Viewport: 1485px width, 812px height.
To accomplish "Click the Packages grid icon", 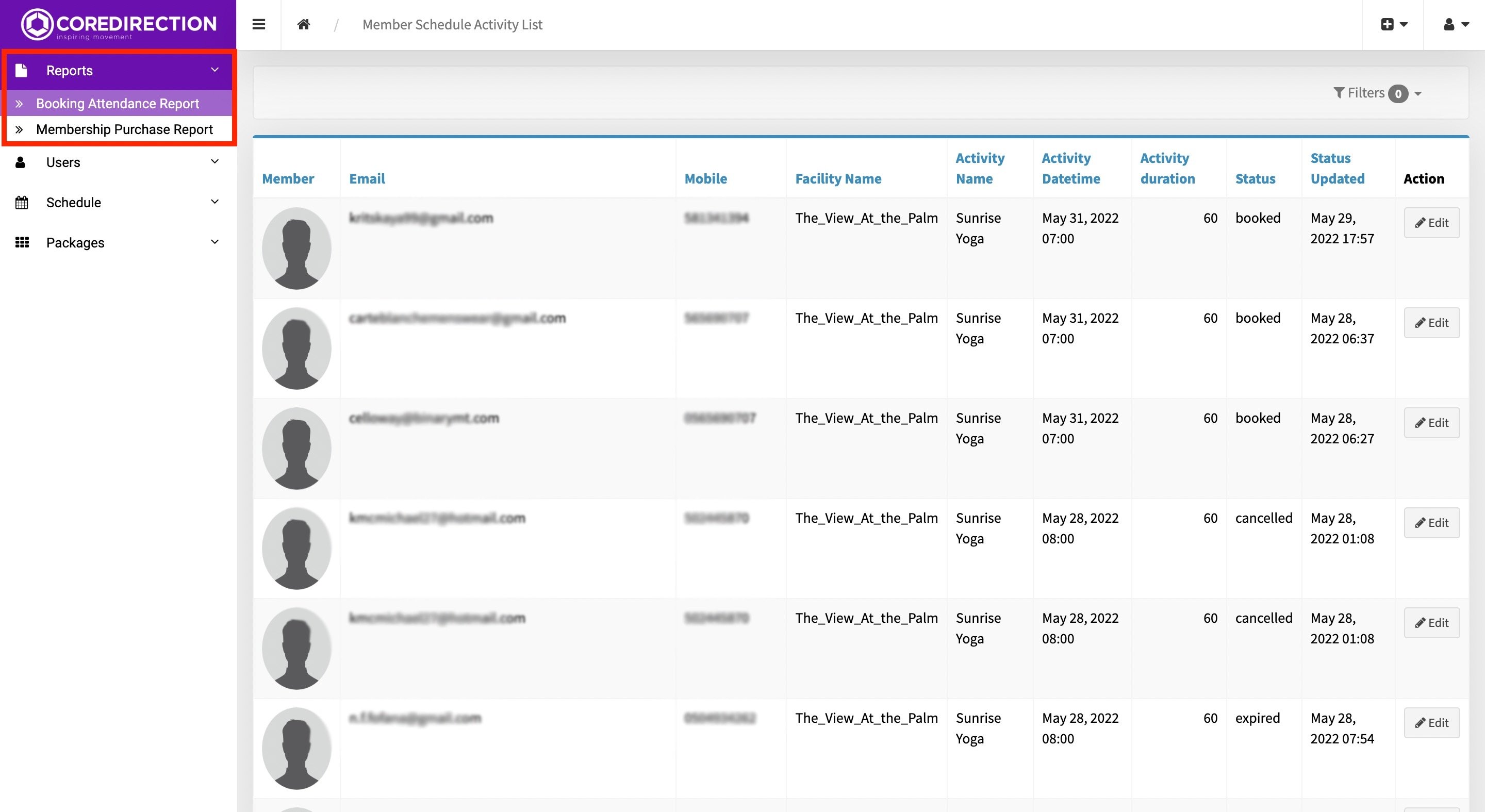I will (22, 243).
